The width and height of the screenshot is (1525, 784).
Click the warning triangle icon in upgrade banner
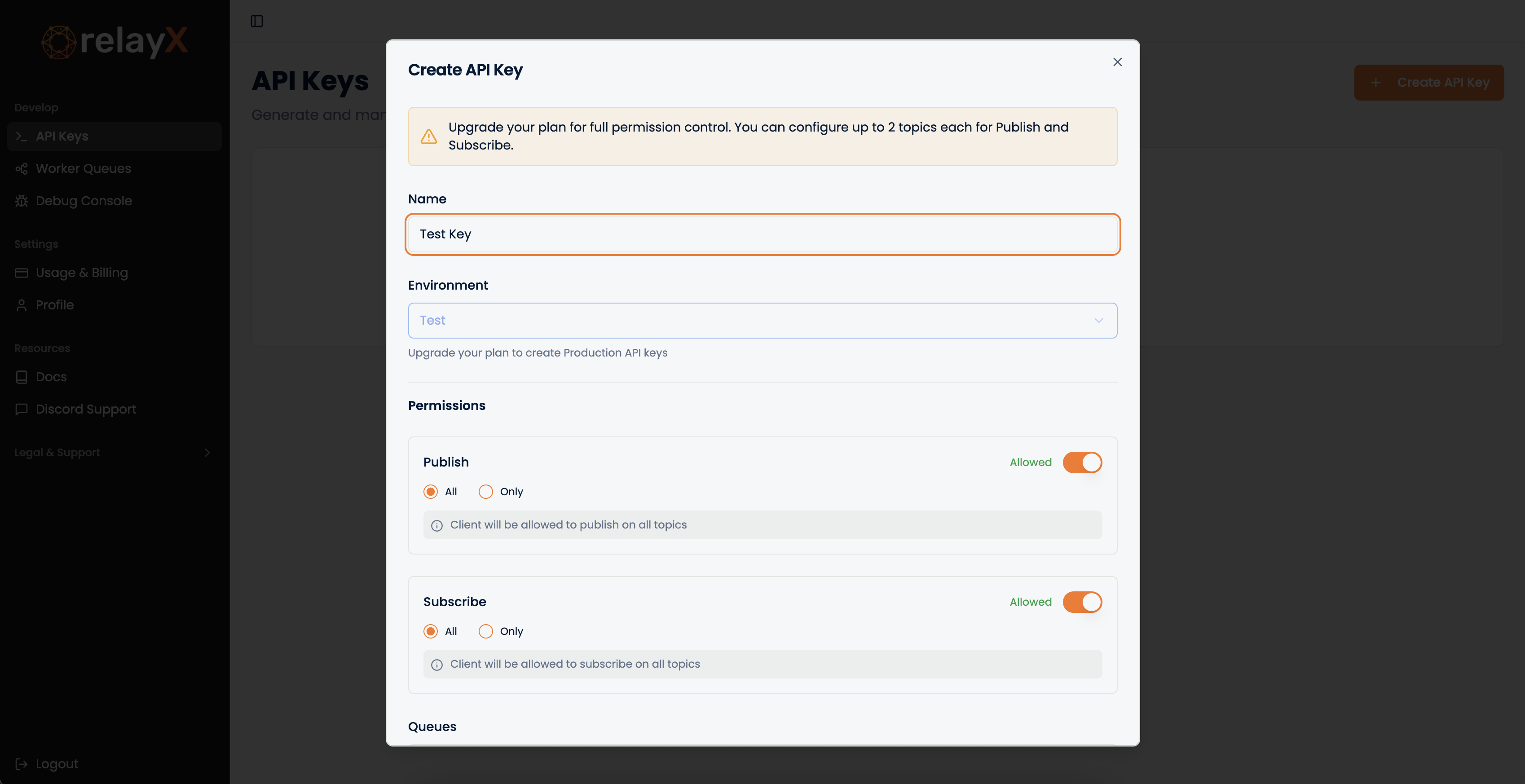[x=428, y=137]
